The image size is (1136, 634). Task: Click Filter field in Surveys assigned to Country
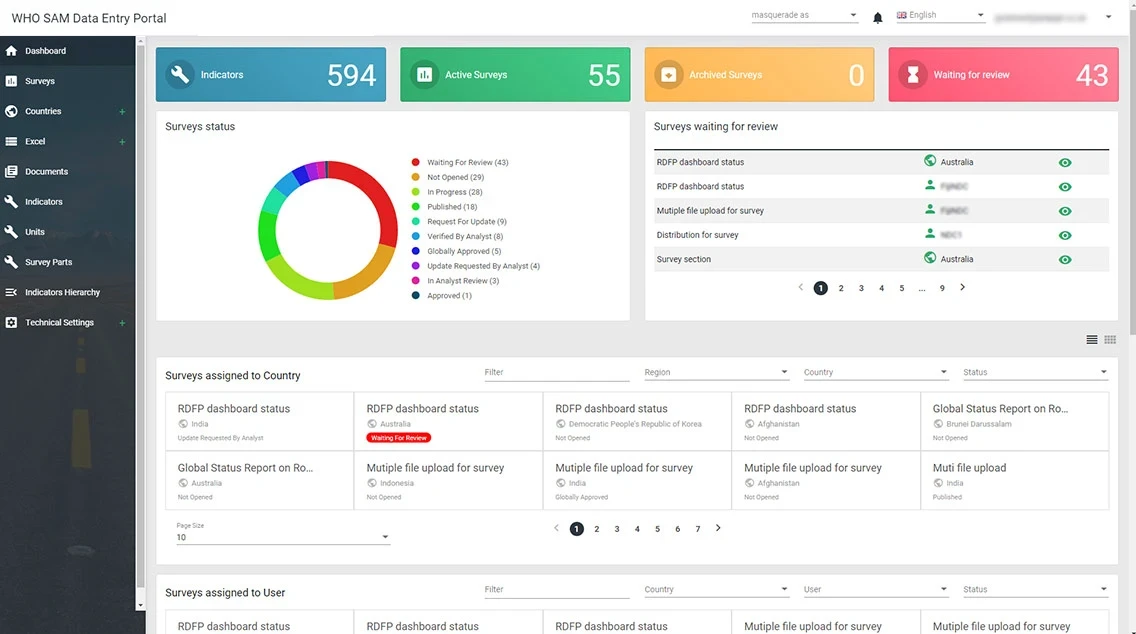[556, 372]
